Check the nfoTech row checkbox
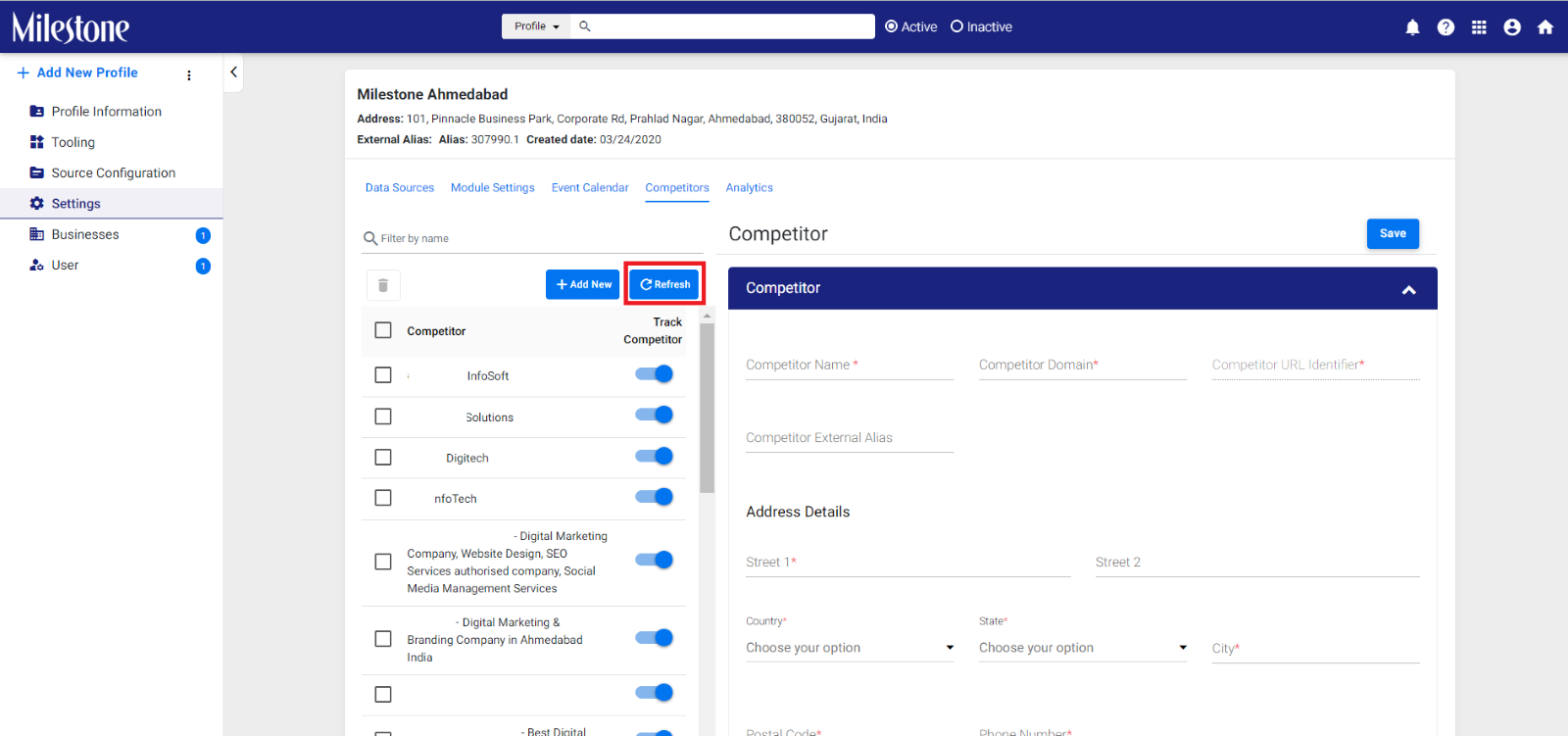This screenshot has height=736, width=1568. pyautogui.click(x=383, y=498)
